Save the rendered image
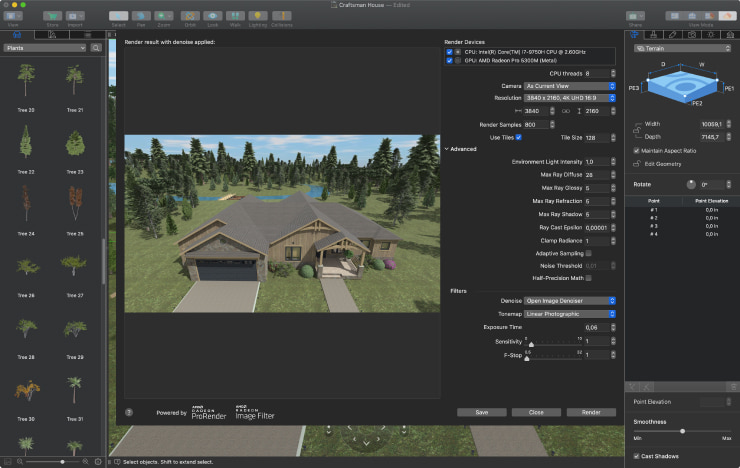 click(x=482, y=412)
